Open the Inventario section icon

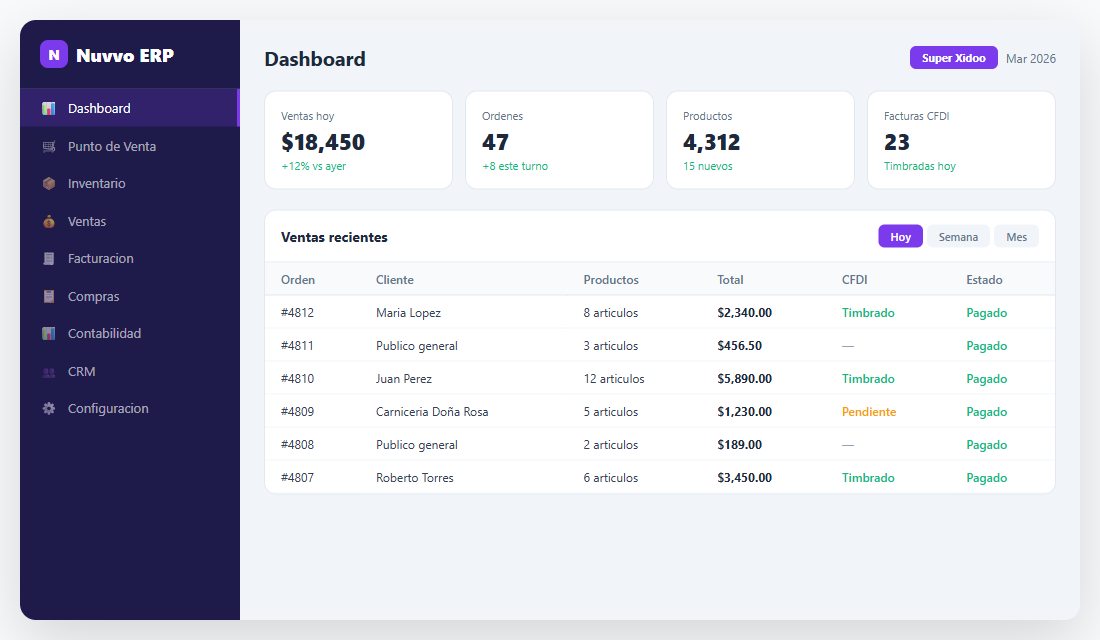click(x=47, y=183)
